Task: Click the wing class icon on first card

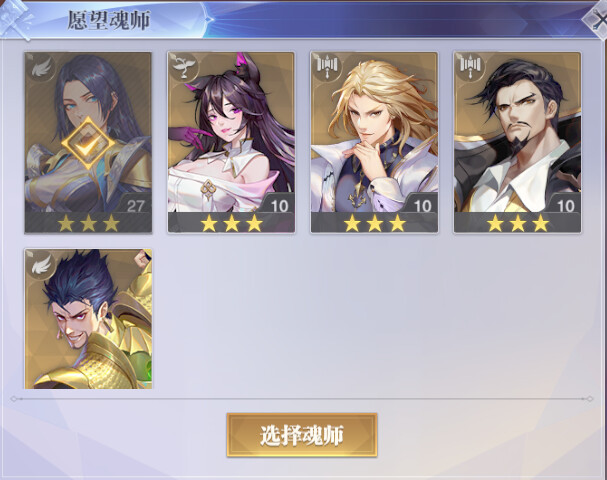Action: pos(41,67)
